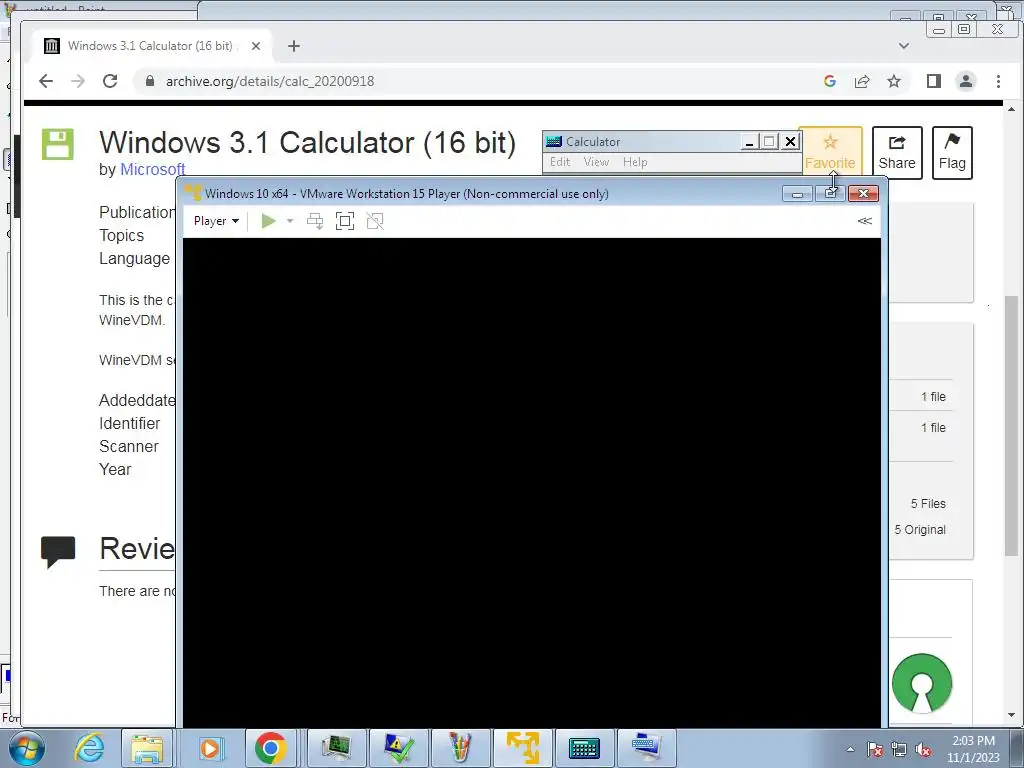The width and height of the screenshot is (1024, 768).
Task: Switch to Chrome in taskbar
Action: point(270,748)
